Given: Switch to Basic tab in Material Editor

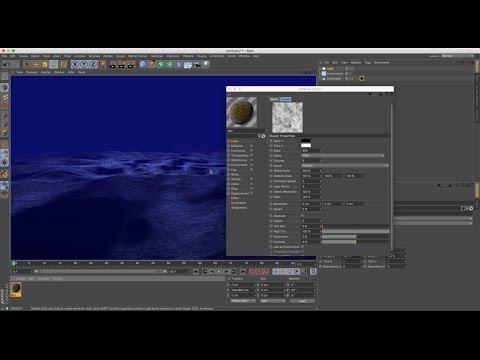Looking at the screenshot, I should [274, 99].
